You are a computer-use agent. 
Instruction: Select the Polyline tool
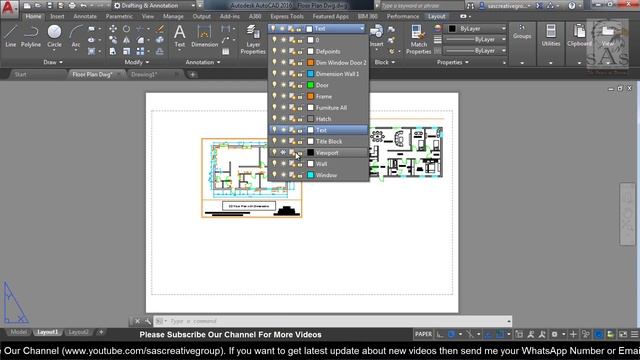(x=31, y=36)
